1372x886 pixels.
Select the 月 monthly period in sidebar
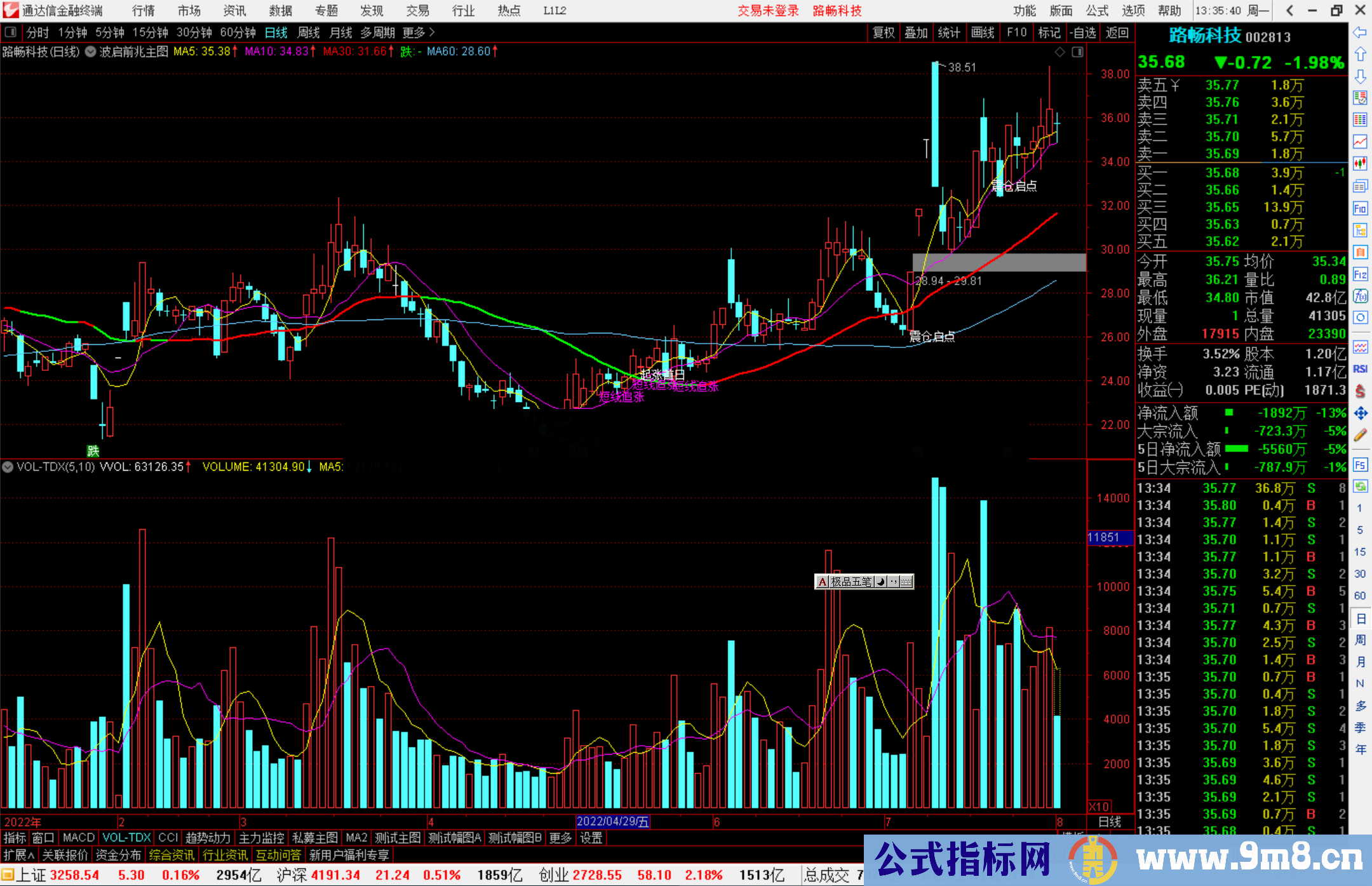point(1360,662)
